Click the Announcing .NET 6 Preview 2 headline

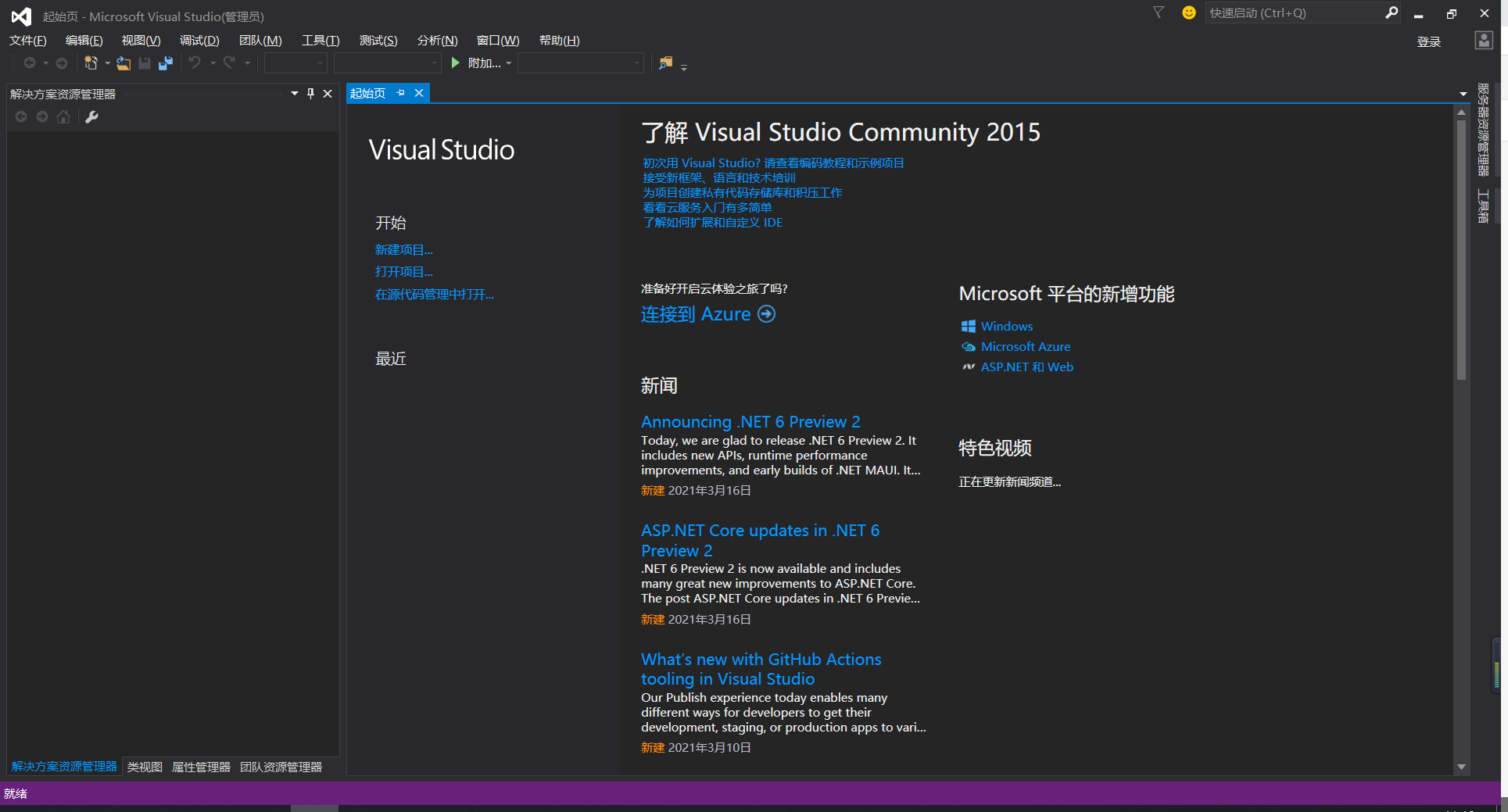tap(750, 421)
